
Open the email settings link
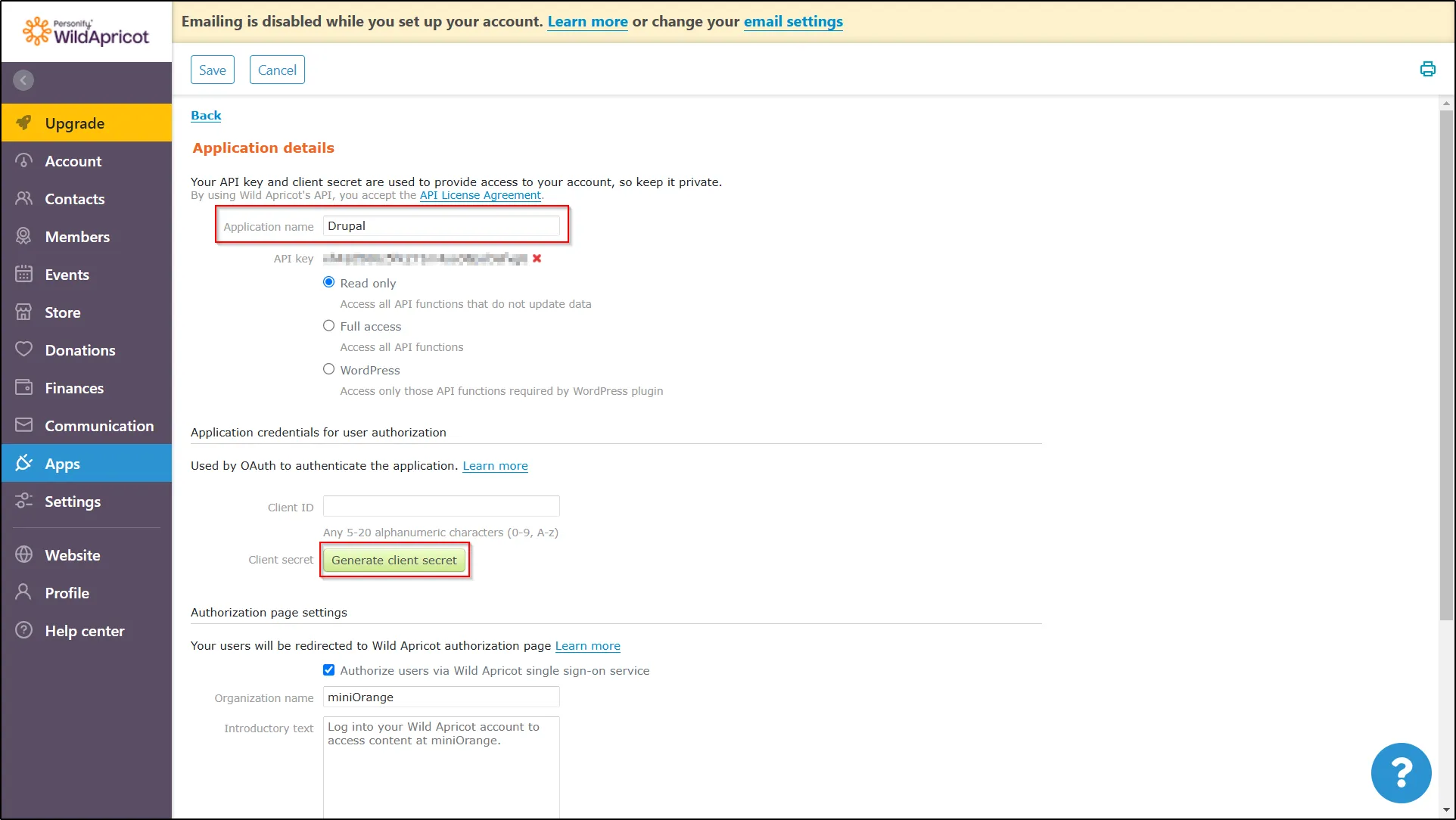tap(793, 21)
